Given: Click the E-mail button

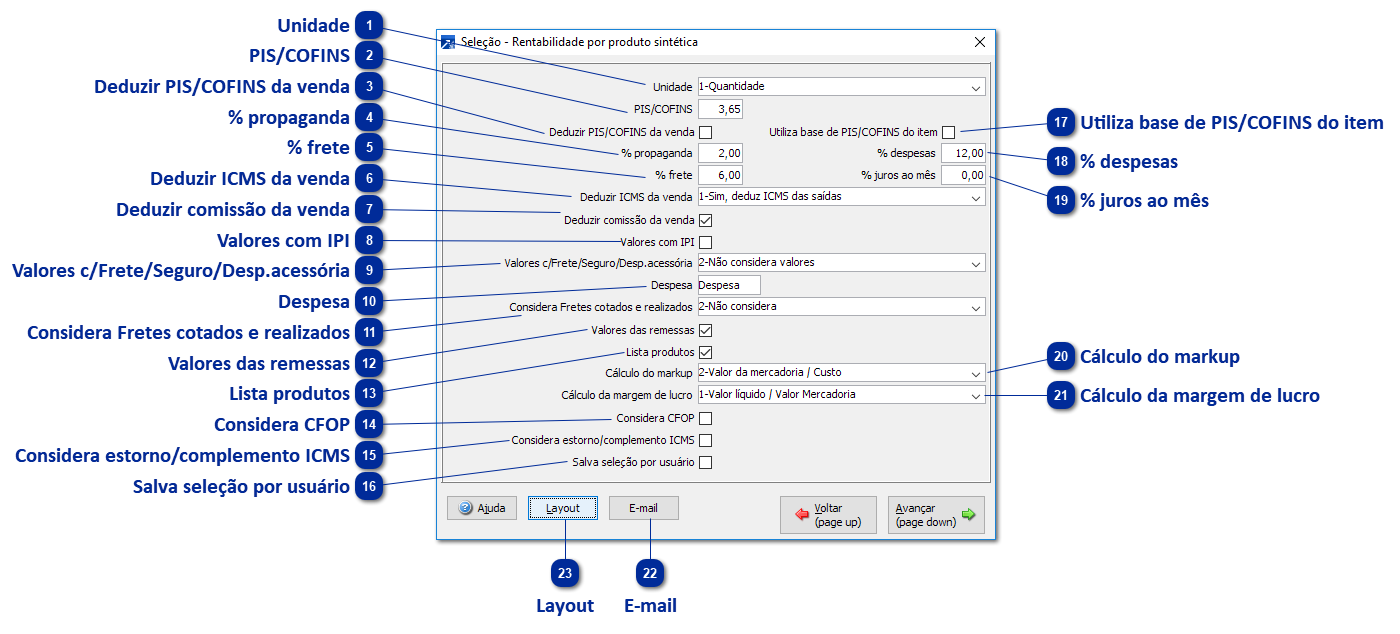Looking at the screenshot, I should click(x=643, y=508).
